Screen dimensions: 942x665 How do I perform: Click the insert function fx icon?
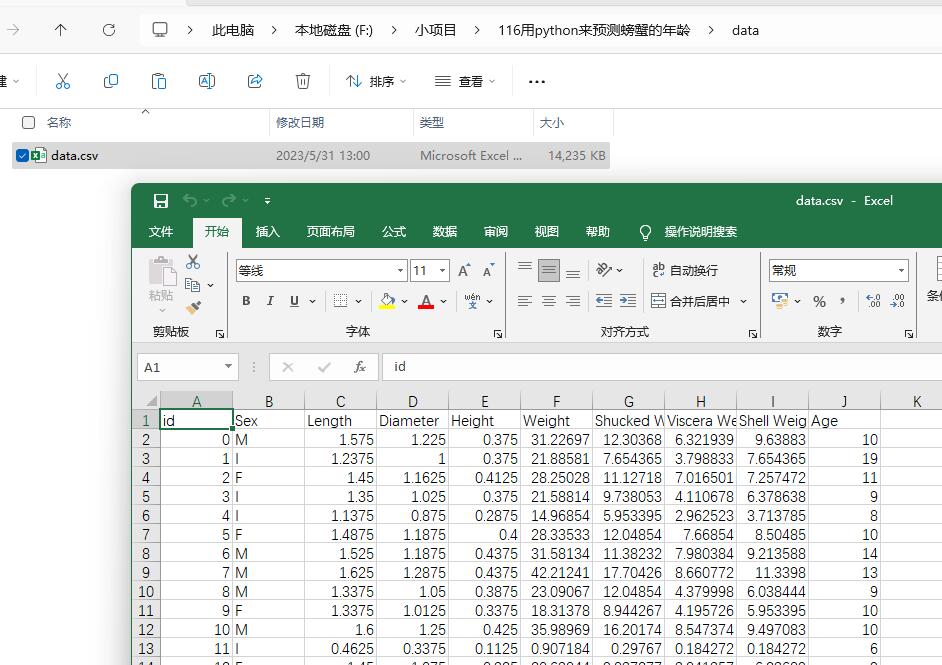pyautogui.click(x=360, y=367)
